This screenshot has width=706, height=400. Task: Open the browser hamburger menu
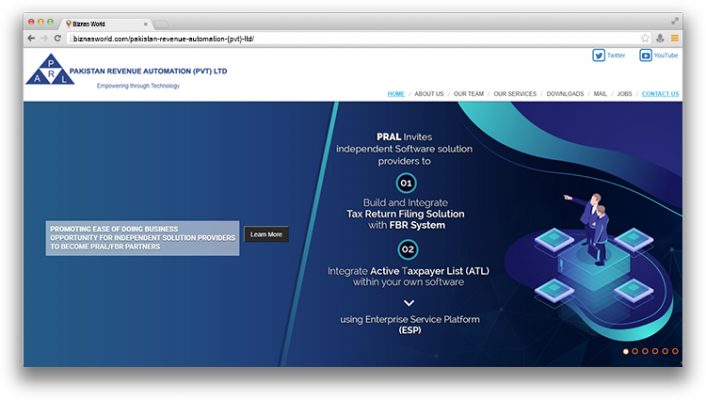(x=674, y=38)
